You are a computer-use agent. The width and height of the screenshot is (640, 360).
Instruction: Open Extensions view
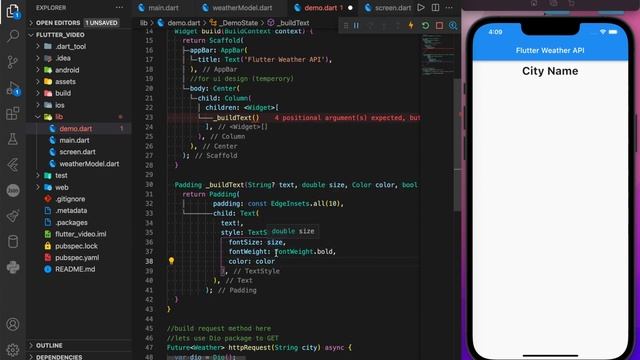click(13, 113)
